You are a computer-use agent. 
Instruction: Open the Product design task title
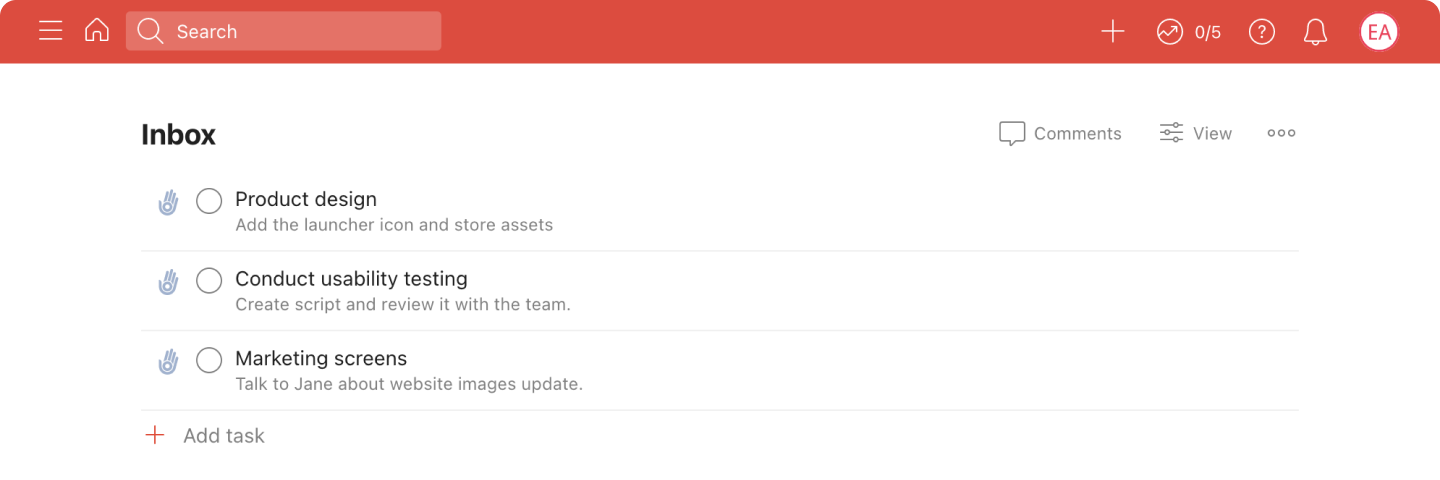click(306, 199)
